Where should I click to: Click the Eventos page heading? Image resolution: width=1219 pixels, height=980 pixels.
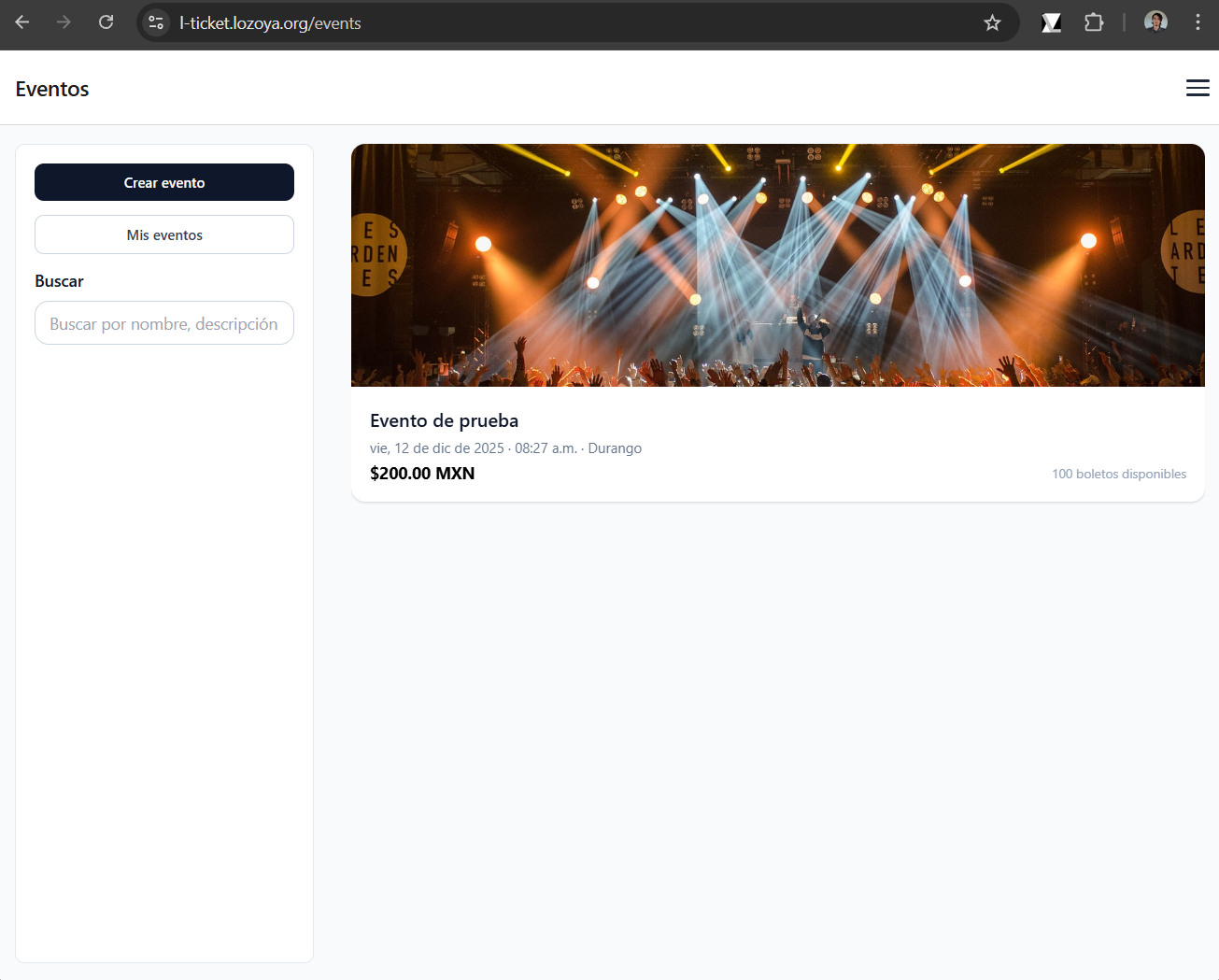(52, 89)
